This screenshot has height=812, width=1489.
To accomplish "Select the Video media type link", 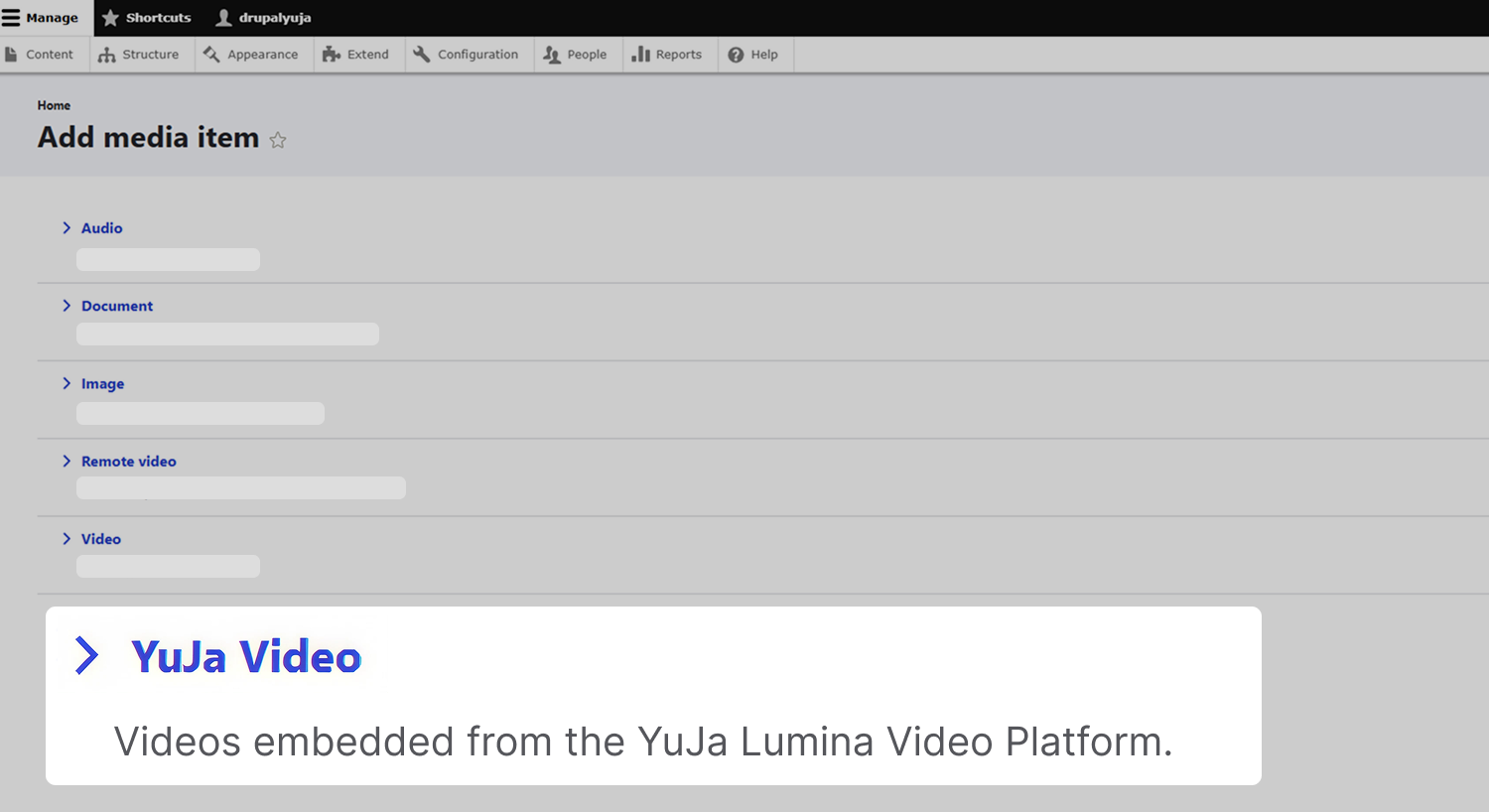I will click(x=101, y=539).
